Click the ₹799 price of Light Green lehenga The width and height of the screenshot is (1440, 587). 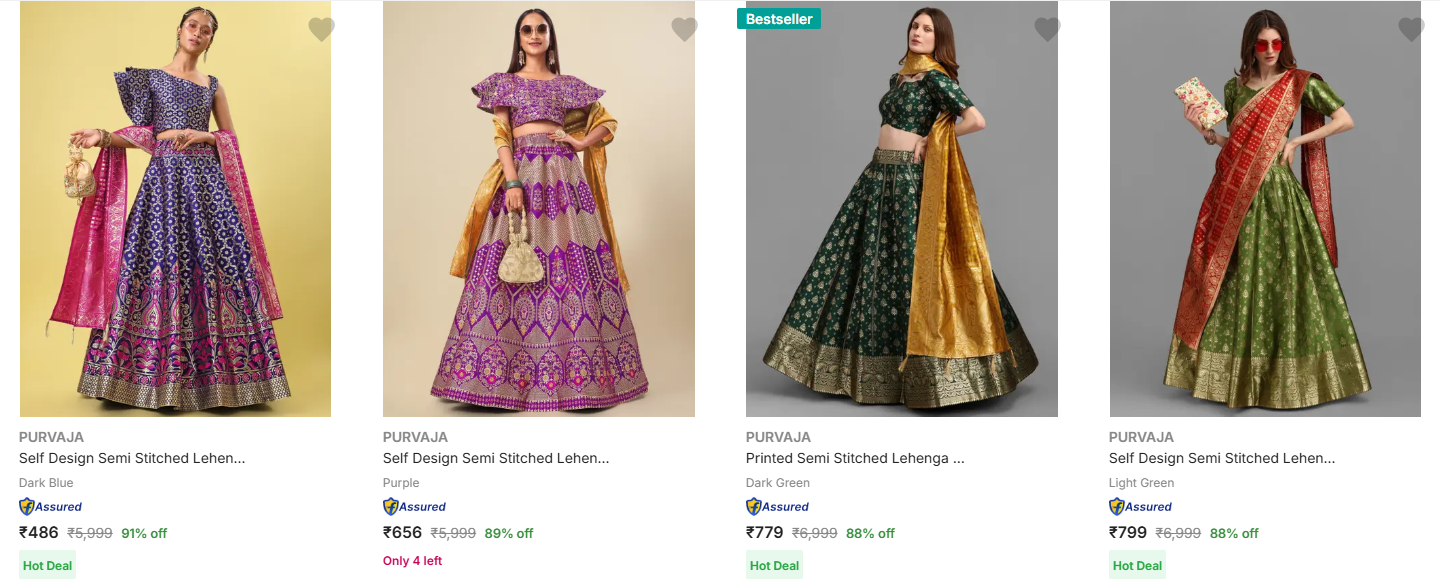1128,533
